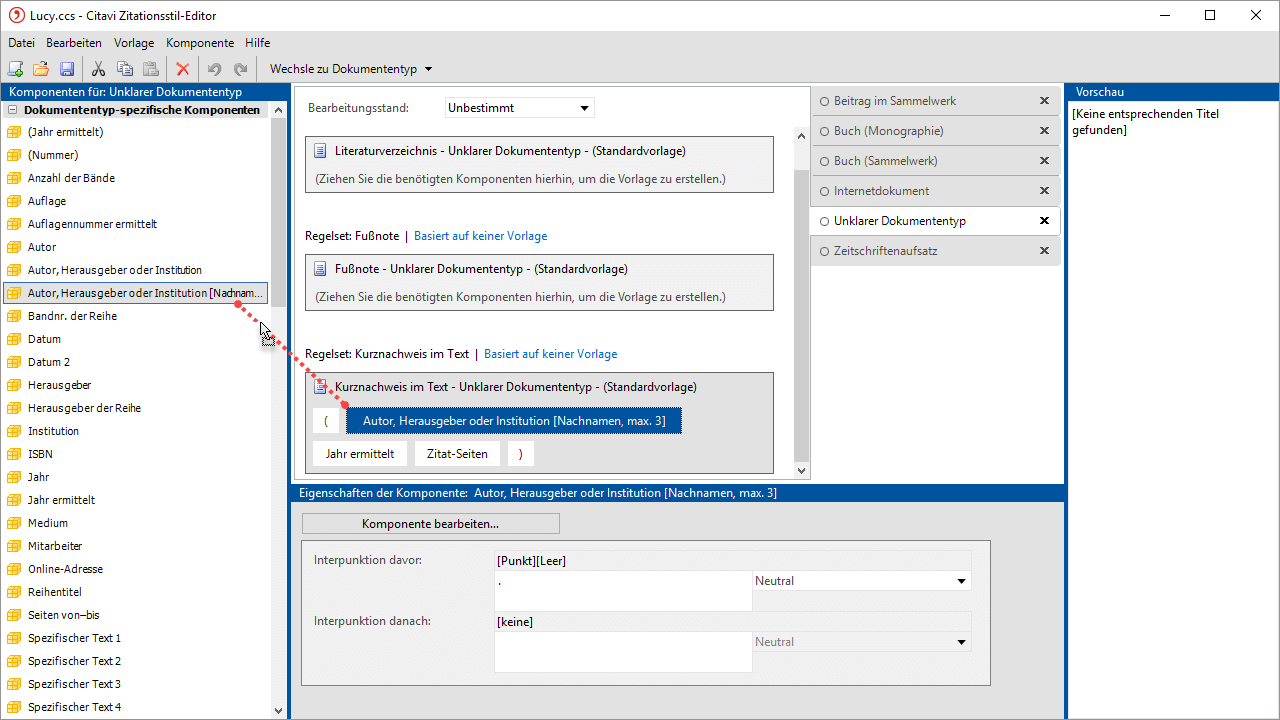Click the Interpunktion danach text field
The image size is (1280, 720).
point(622,652)
